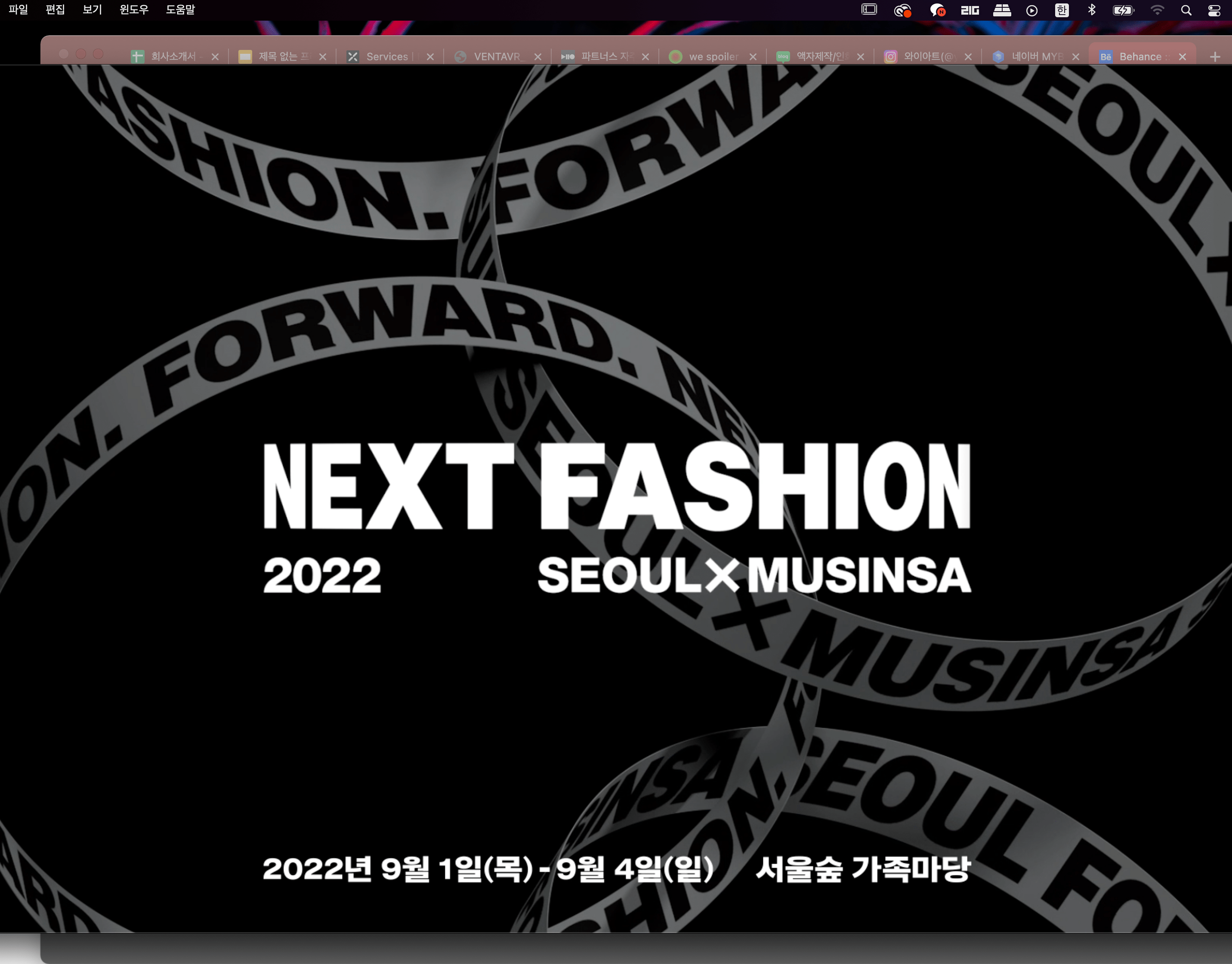Open Control Center icon

1213,10
